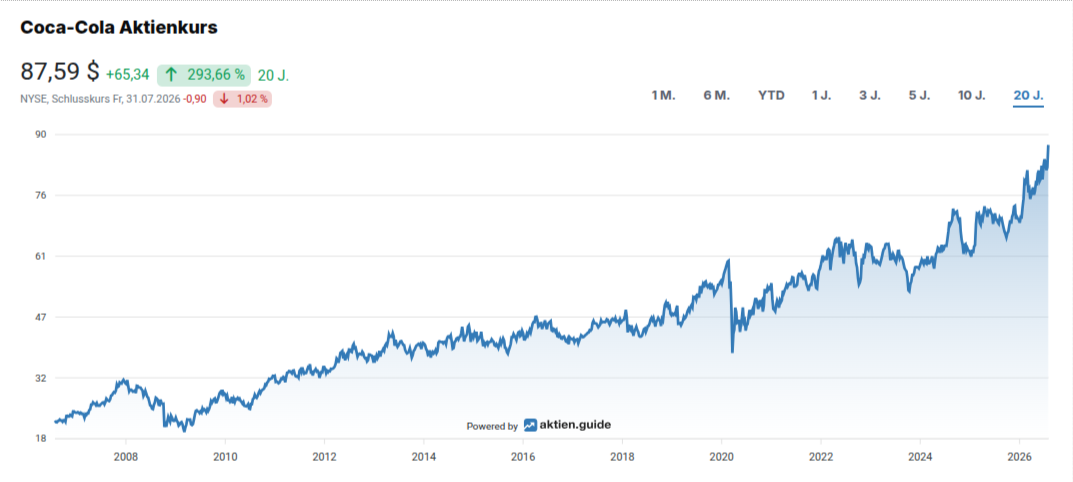Click the aktien.guide chart logo icon

530,425
